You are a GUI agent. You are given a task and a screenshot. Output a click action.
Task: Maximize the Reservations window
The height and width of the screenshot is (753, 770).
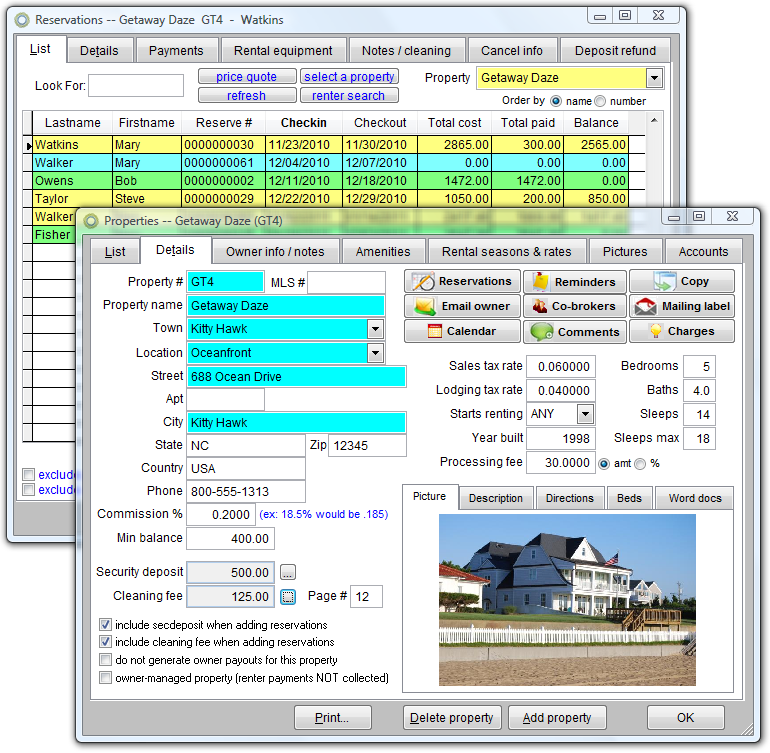click(625, 15)
